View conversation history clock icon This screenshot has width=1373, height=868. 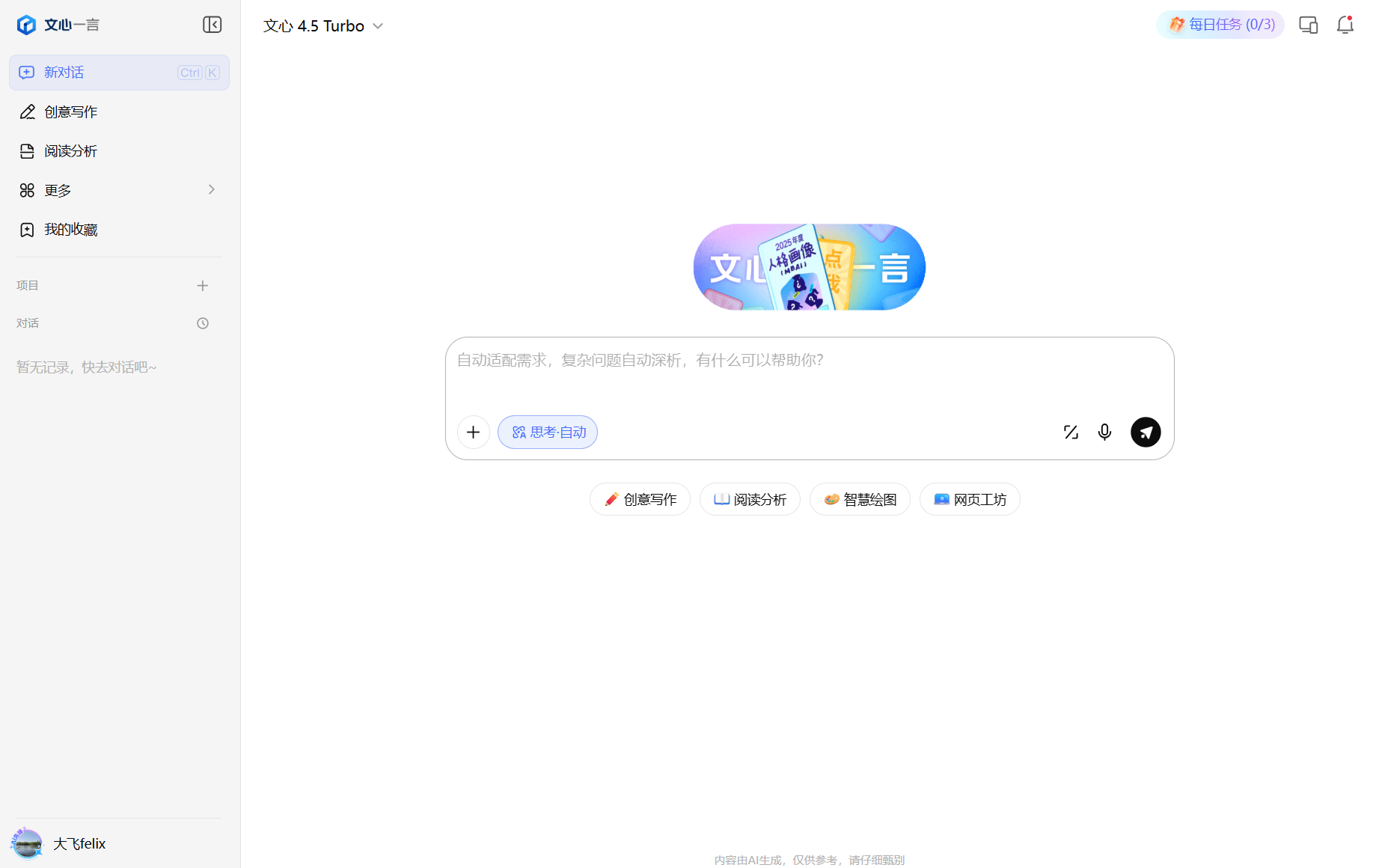203,323
